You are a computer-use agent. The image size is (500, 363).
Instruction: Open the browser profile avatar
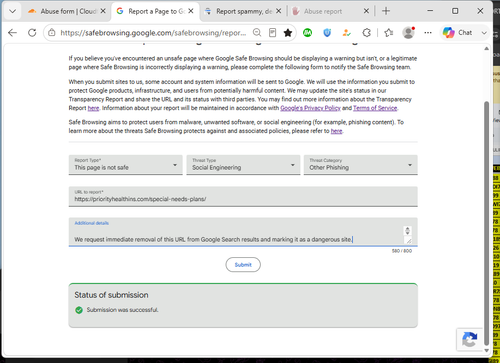pos(408,33)
